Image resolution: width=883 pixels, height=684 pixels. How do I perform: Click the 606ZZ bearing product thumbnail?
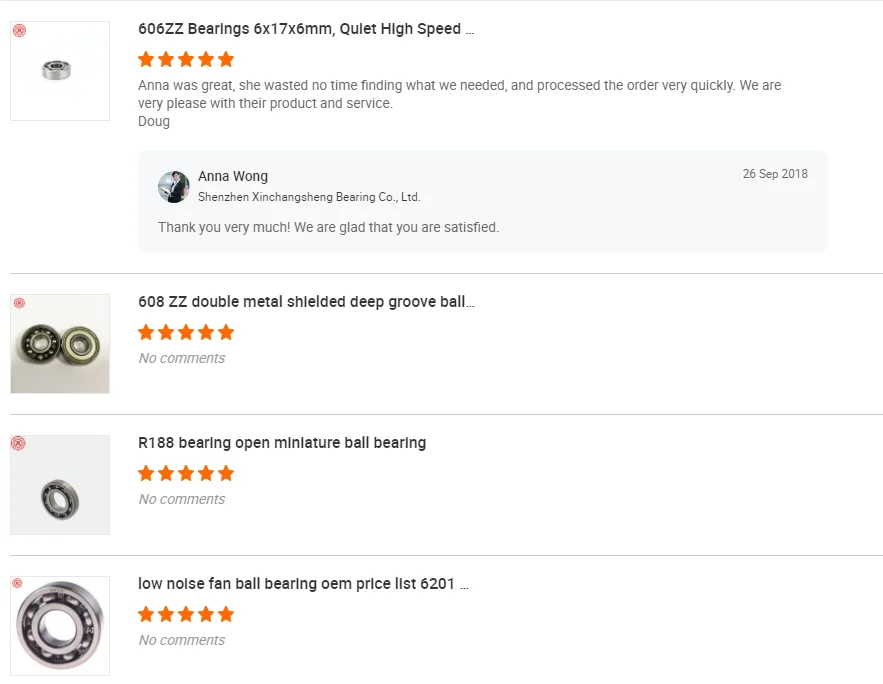pyautogui.click(x=60, y=71)
